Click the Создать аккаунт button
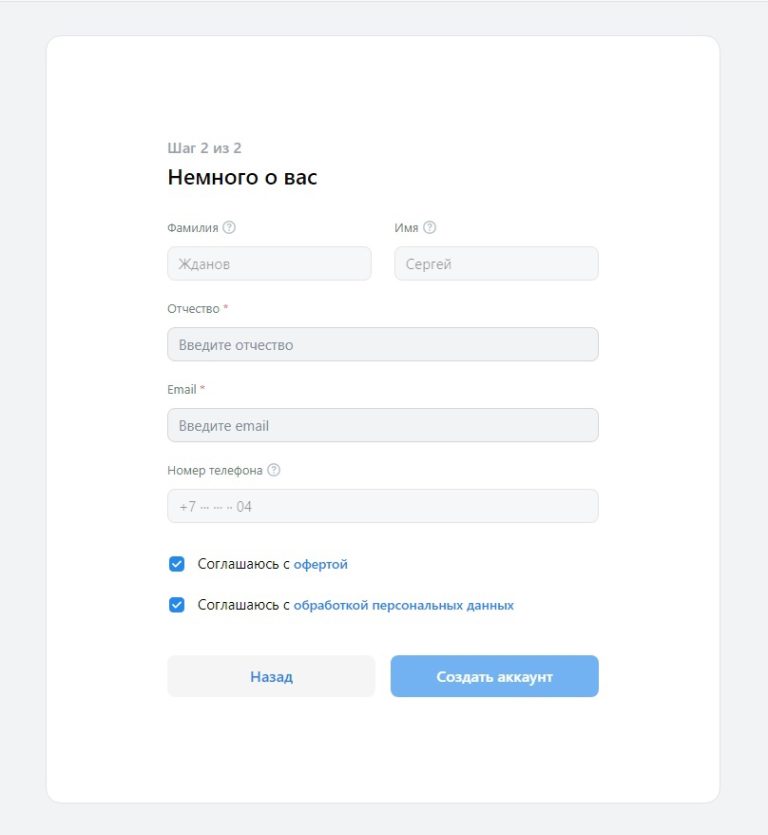The image size is (768, 835). click(x=494, y=676)
